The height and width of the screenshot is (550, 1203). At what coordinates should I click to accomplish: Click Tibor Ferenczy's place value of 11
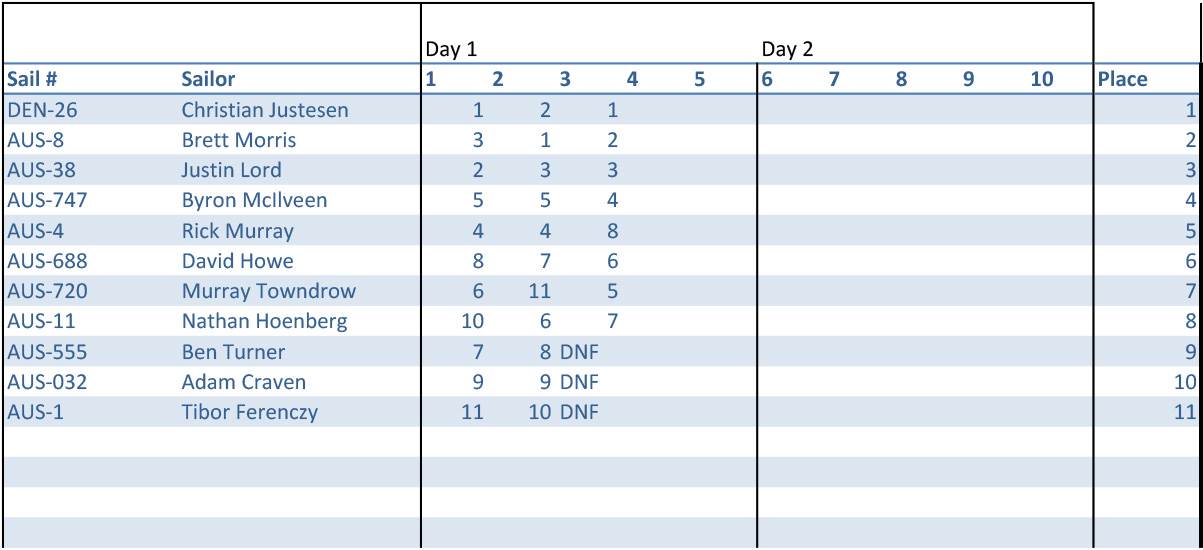pos(1184,412)
